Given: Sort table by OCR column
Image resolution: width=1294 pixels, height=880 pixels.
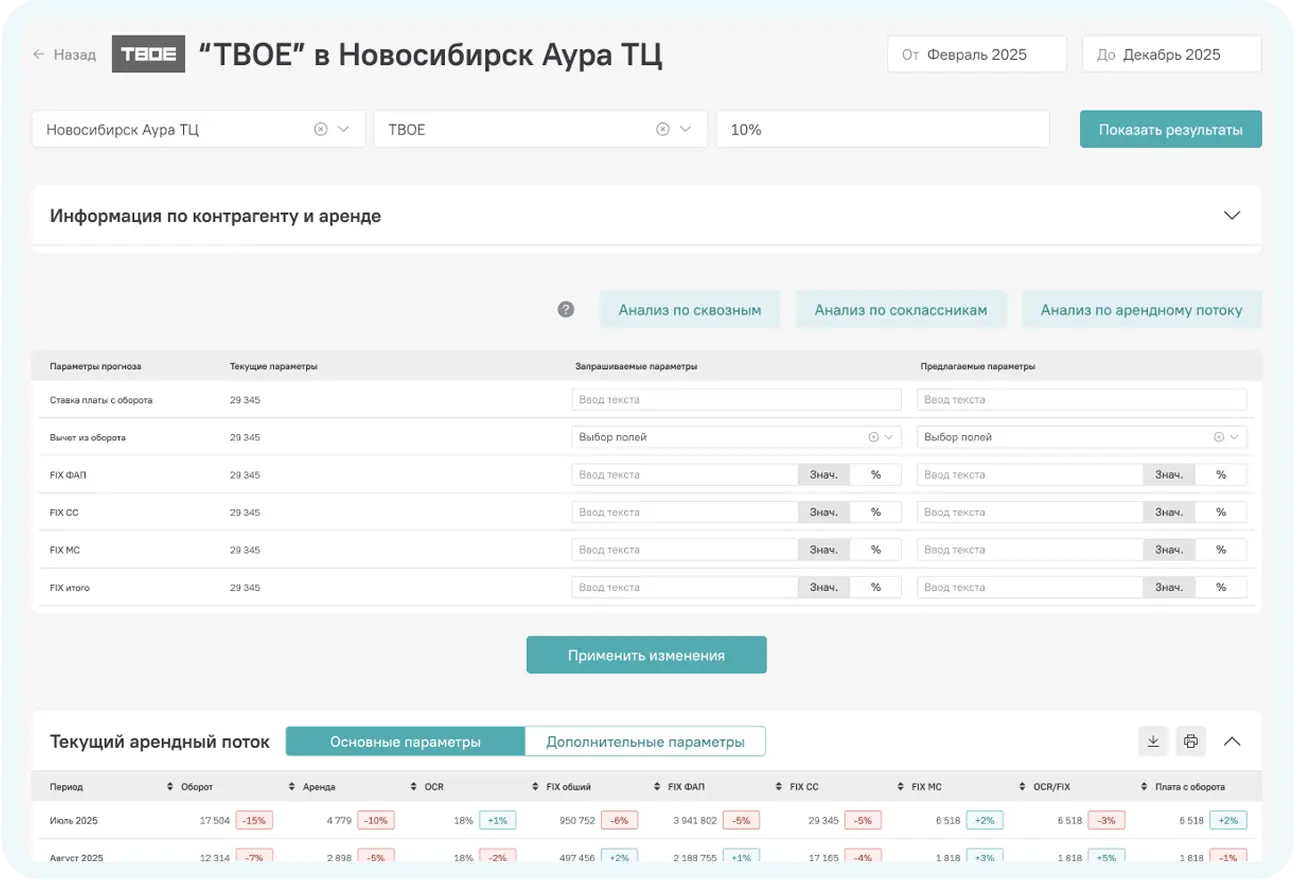Looking at the screenshot, I should pyautogui.click(x=416, y=787).
